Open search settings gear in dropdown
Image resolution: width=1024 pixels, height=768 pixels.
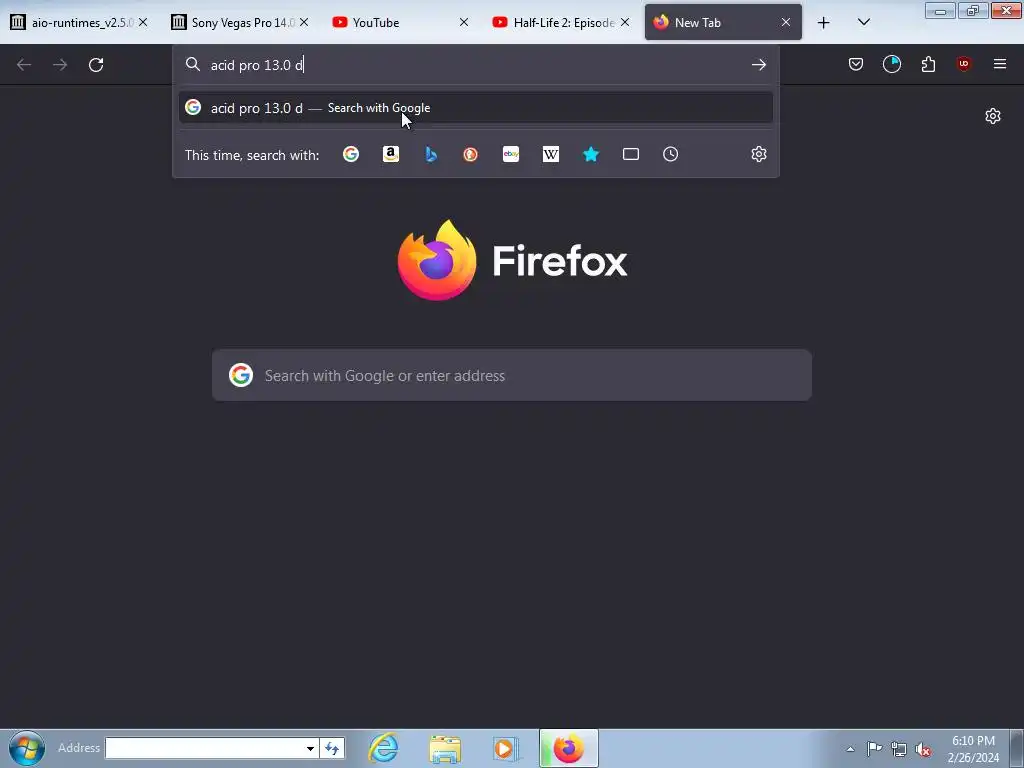point(758,154)
